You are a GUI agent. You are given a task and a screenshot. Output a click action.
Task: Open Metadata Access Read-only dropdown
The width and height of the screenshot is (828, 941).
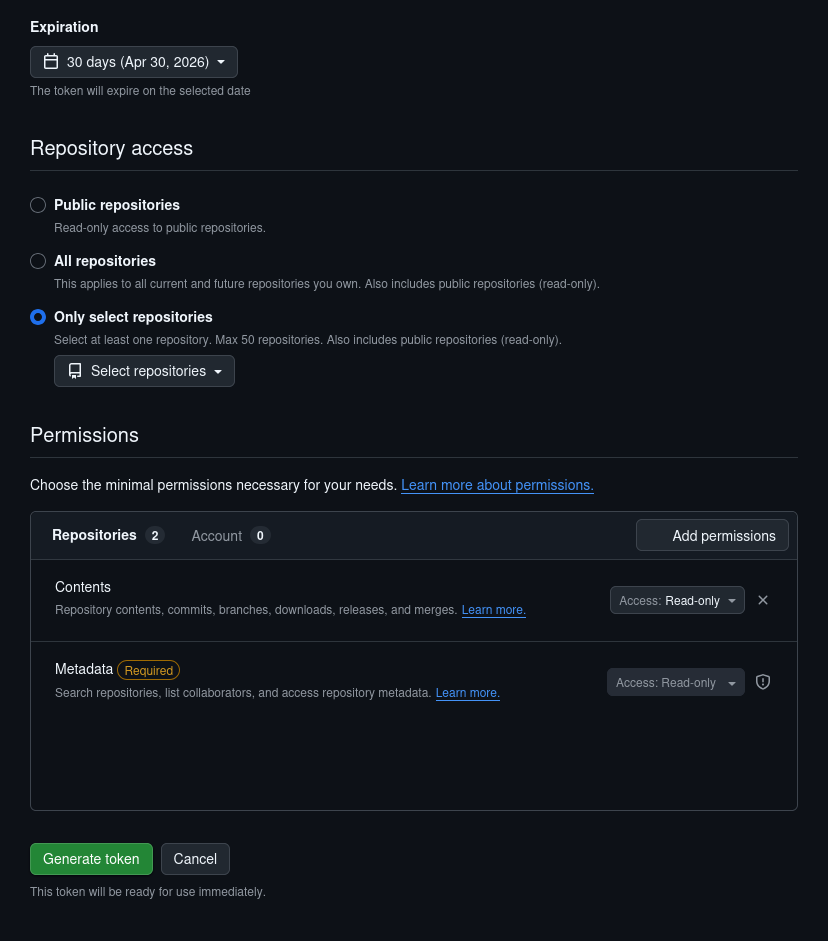pyautogui.click(x=675, y=682)
